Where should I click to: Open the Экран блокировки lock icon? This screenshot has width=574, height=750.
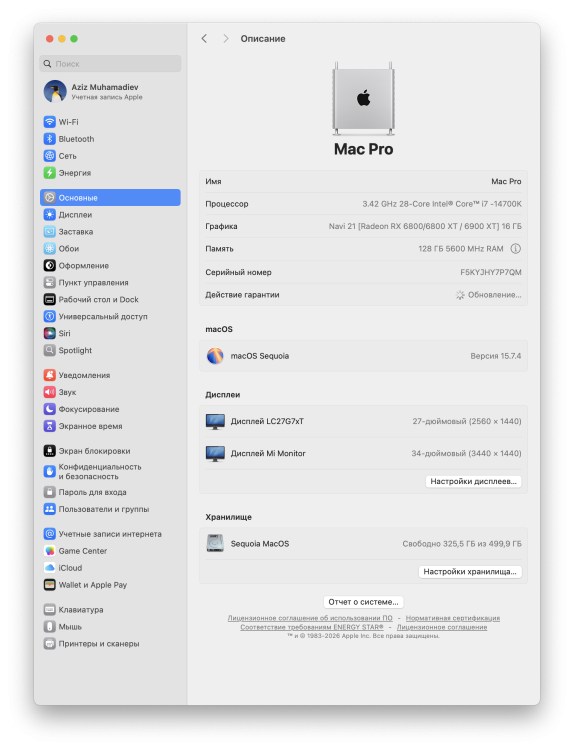point(50,451)
